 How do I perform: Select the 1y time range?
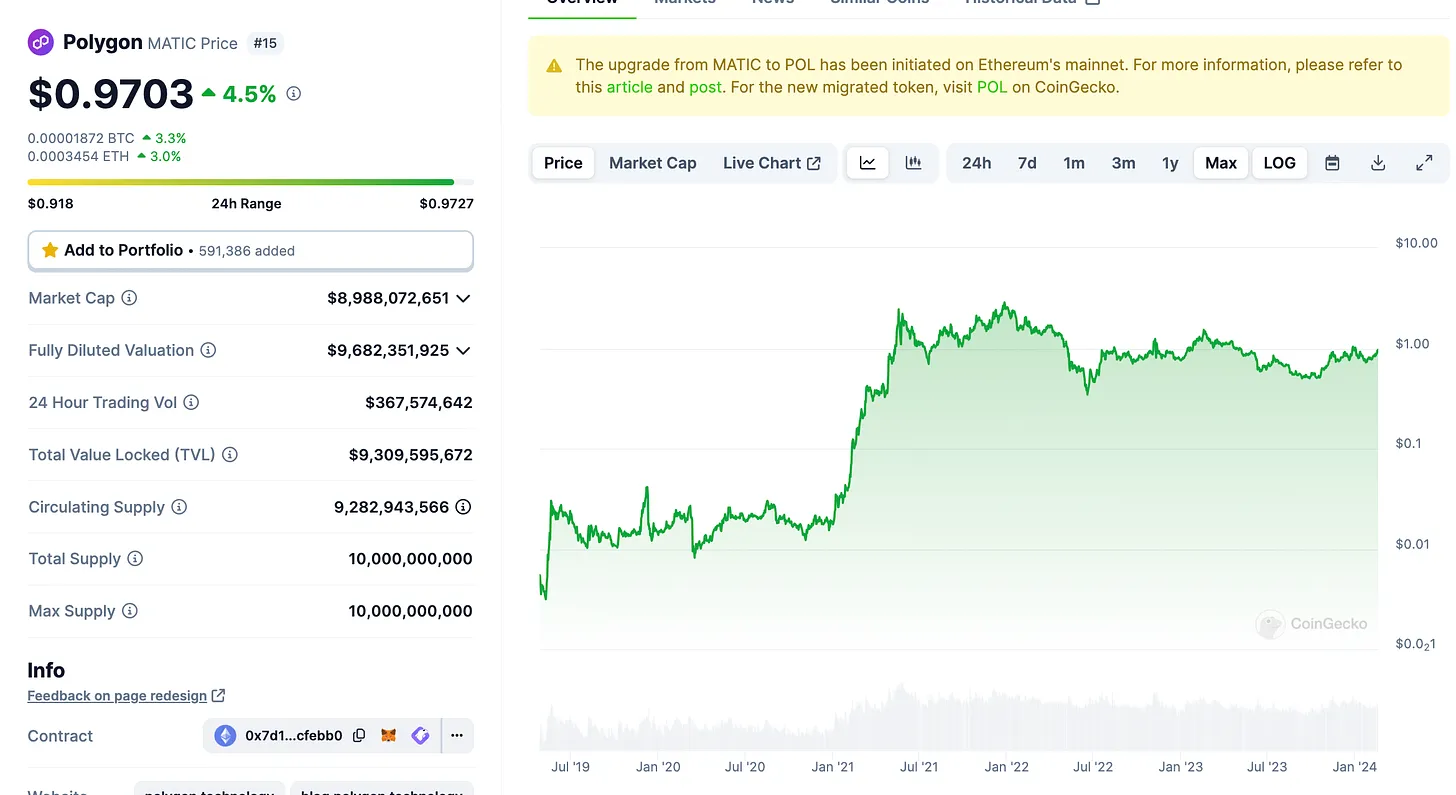pyautogui.click(x=1170, y=163)
